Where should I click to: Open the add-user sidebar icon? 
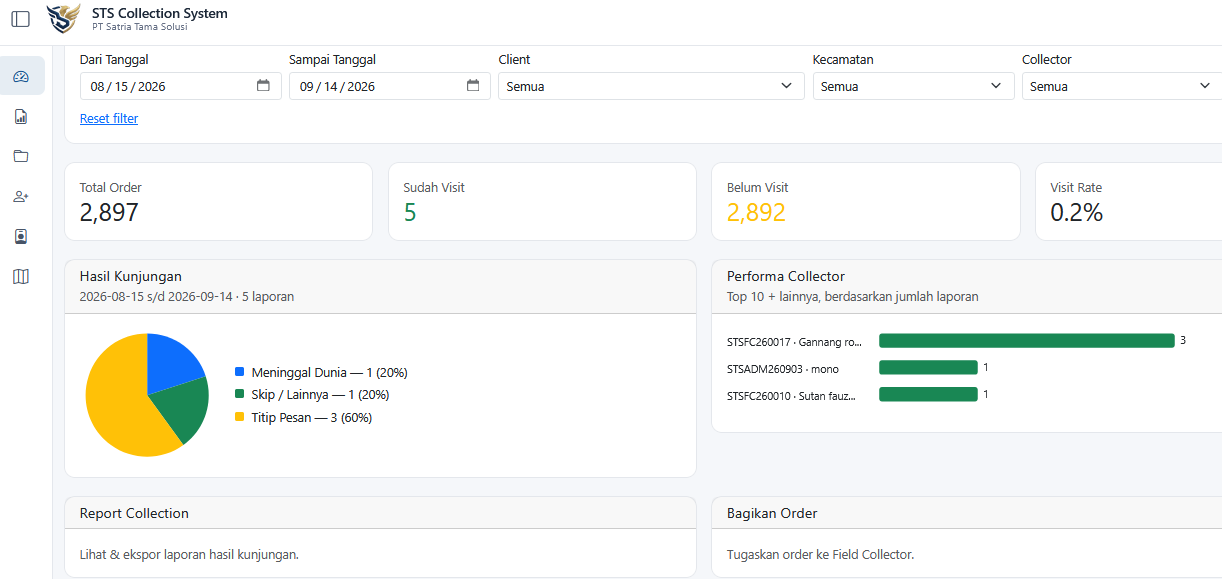[21, 197]
